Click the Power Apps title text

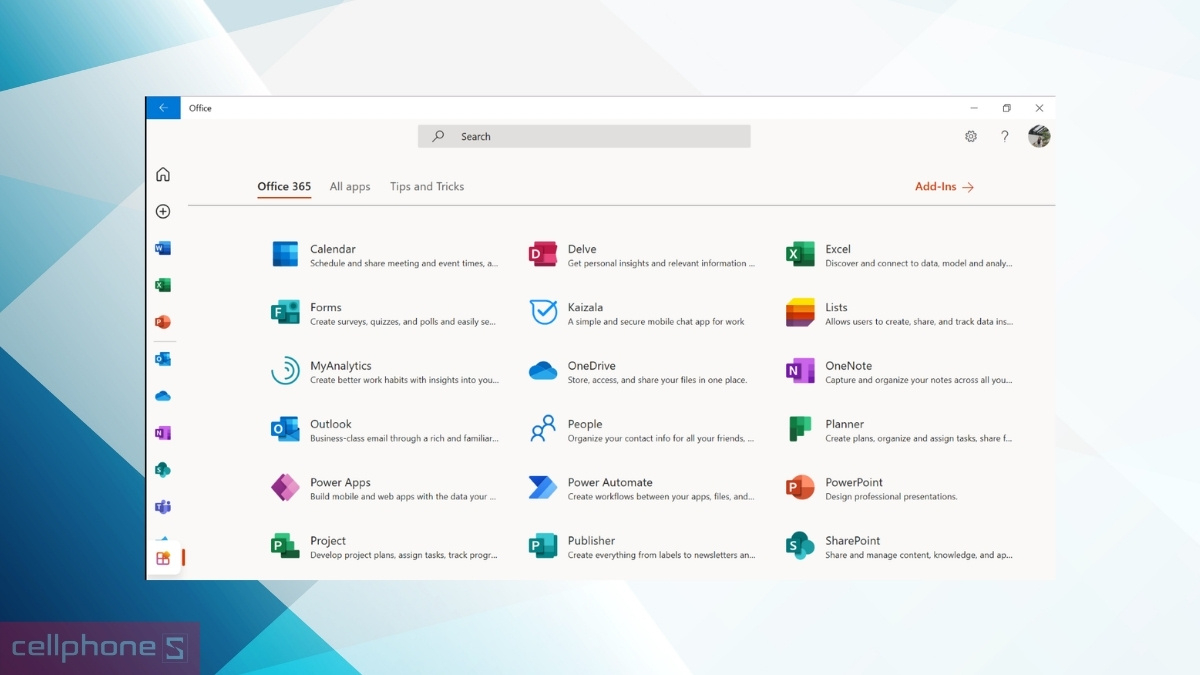[340, 482]
